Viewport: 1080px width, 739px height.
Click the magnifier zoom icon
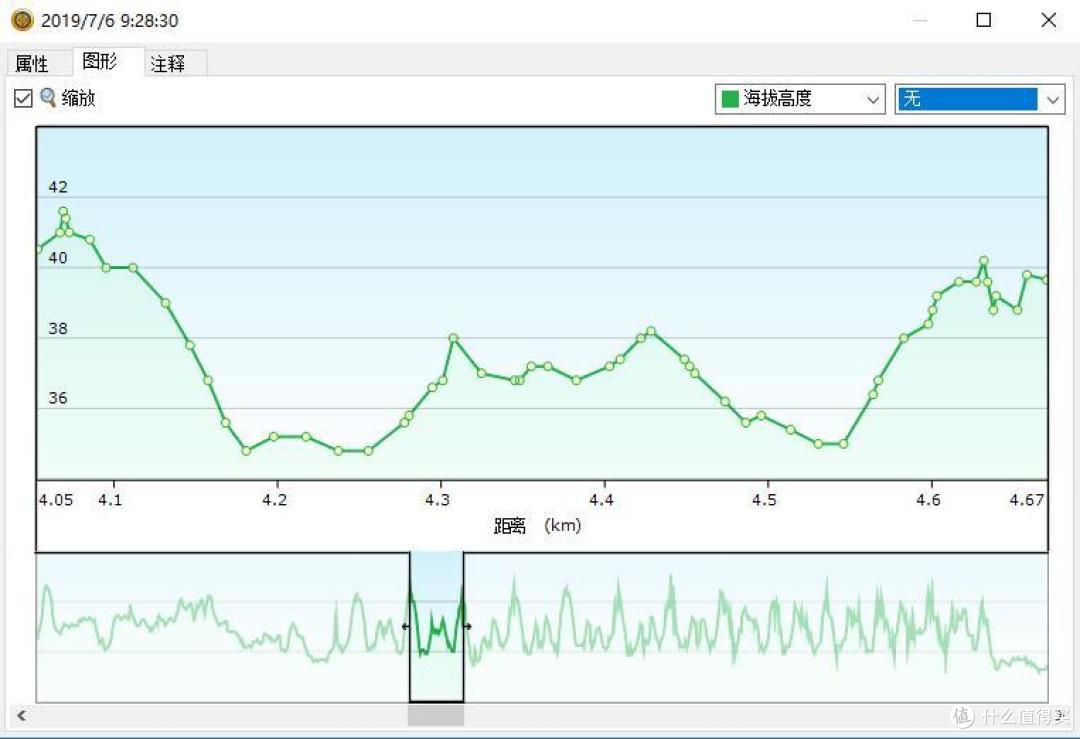[48, 98]
